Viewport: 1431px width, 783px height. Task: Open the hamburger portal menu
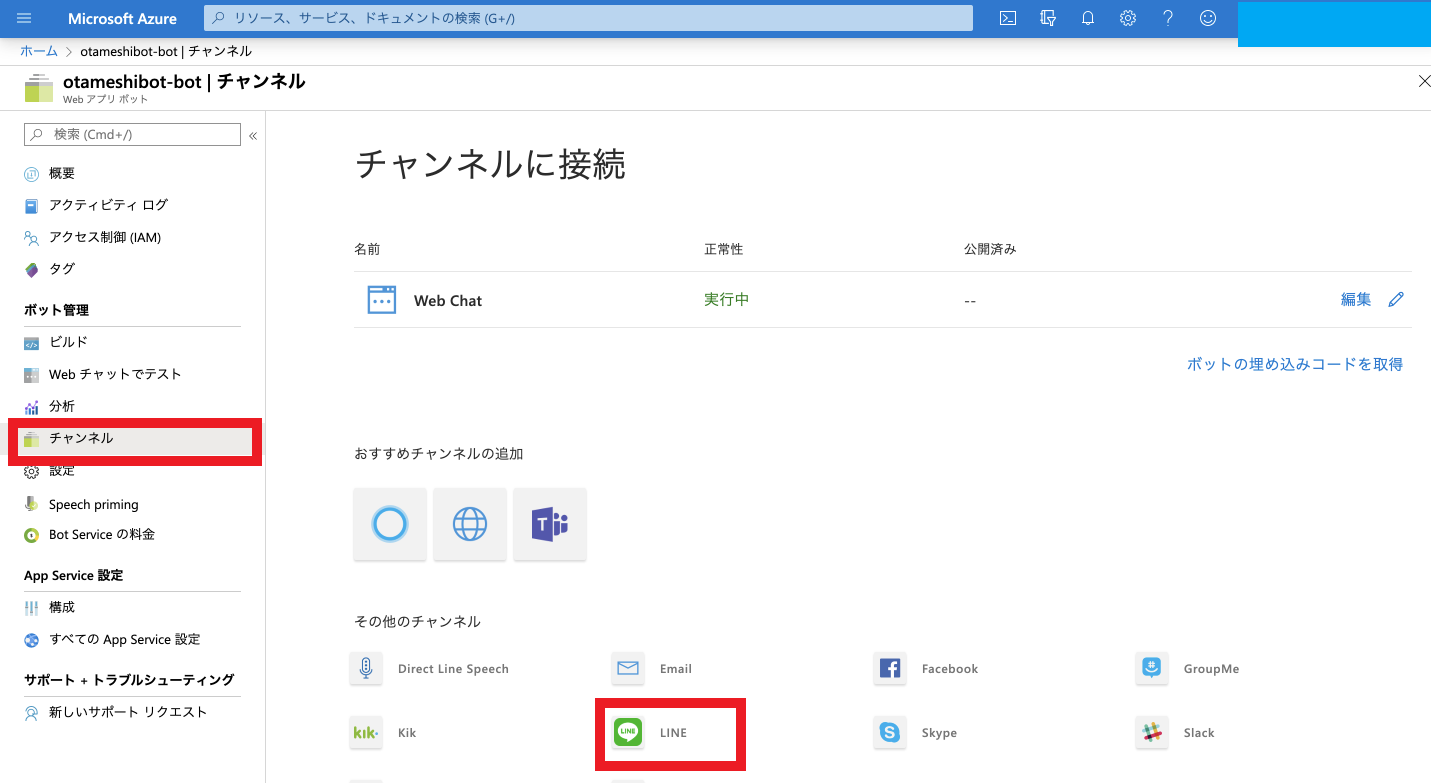point(24,18)
